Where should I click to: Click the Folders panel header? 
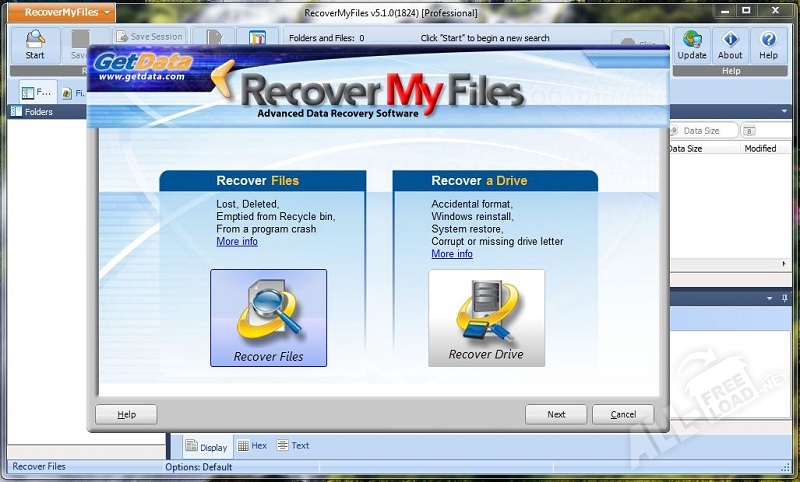(40, 112)
